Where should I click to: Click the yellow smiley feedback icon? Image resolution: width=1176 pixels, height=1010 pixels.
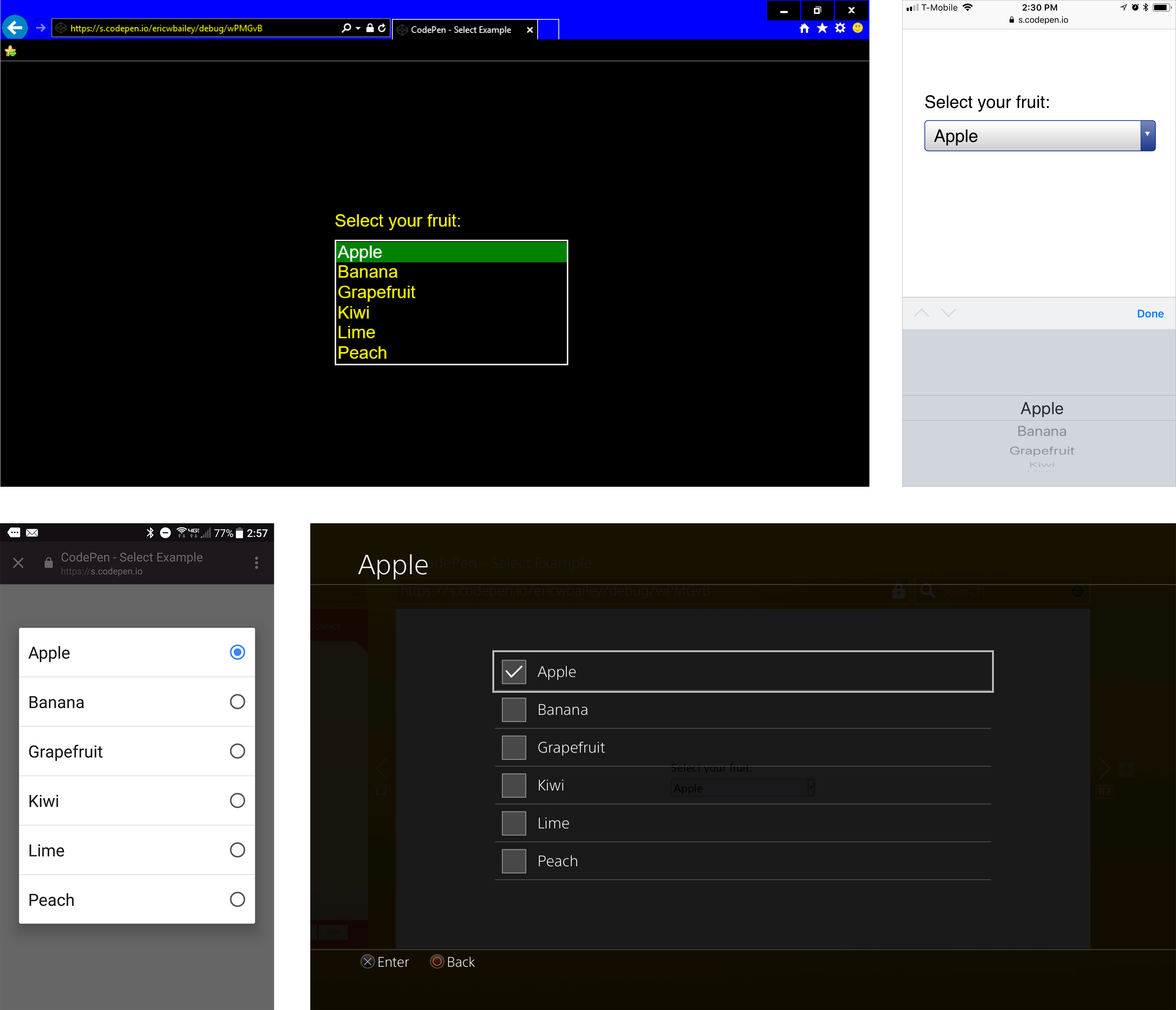point(858,28)
